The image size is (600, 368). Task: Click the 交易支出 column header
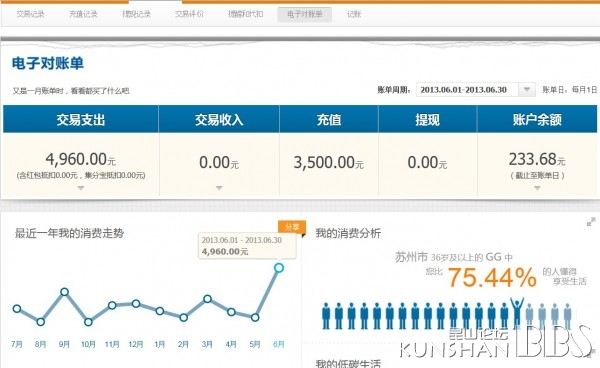coord(81,119)
